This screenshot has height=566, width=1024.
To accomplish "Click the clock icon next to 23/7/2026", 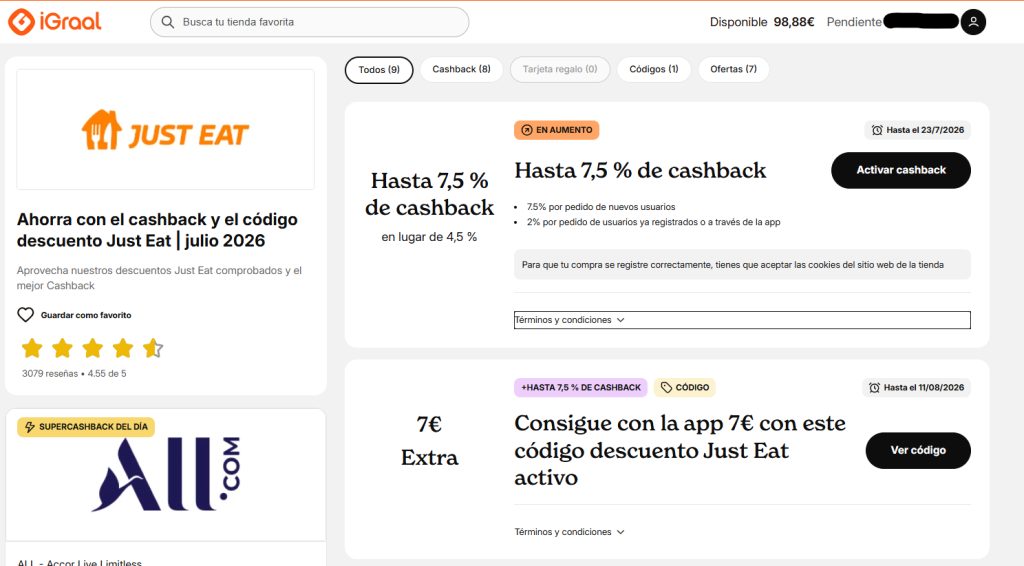I will pyautogui.click(x=877, y=130).
